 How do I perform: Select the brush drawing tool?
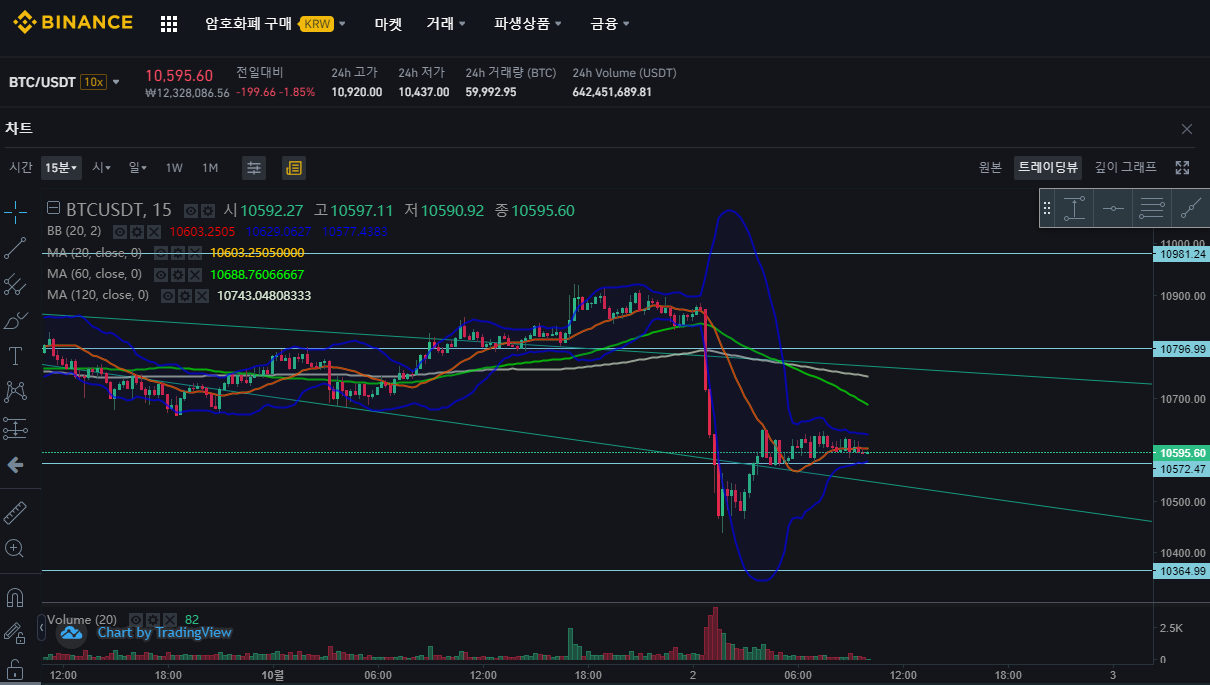(x=15, y=320)
